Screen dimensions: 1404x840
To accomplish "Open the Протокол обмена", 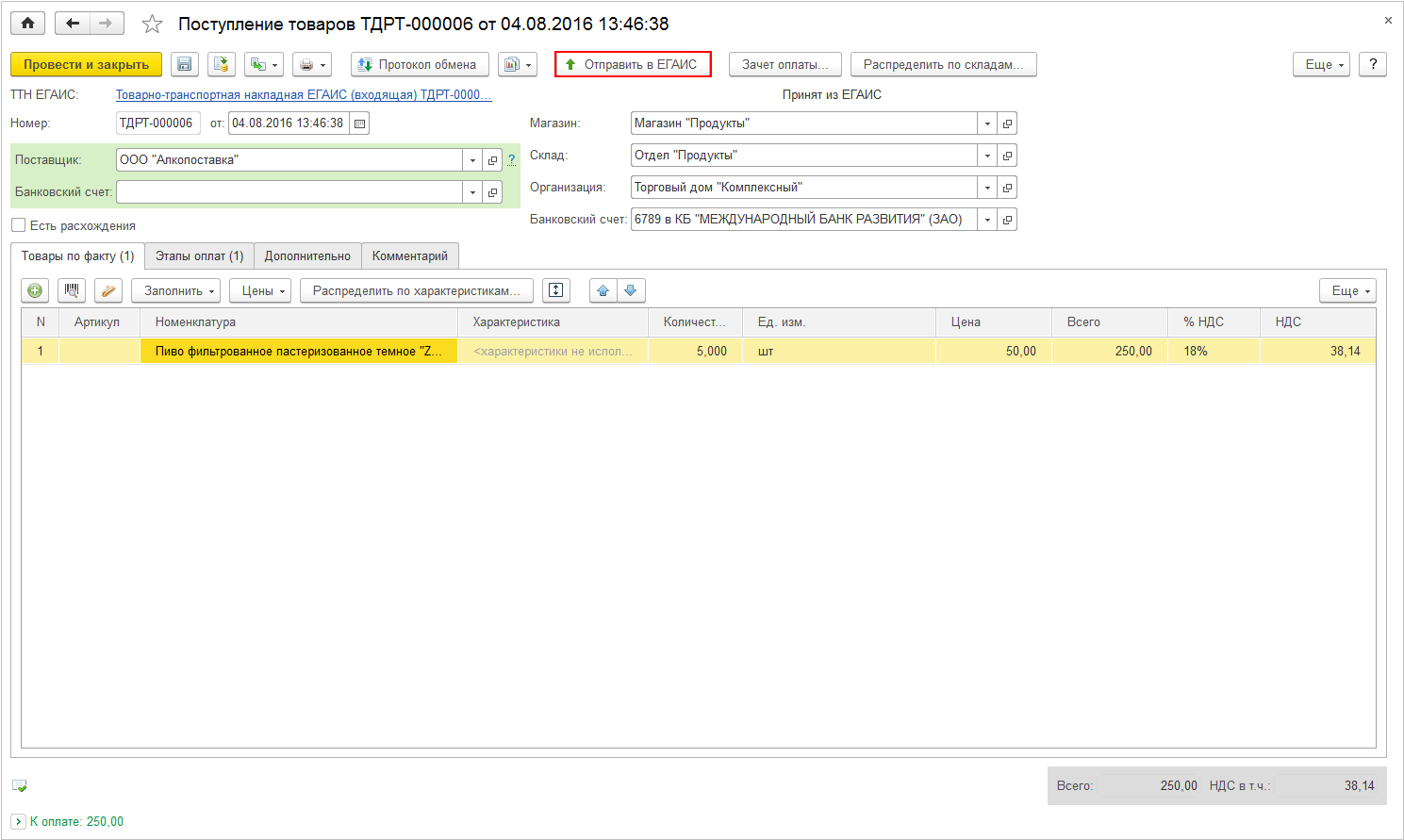I will (x=420, y=64).
